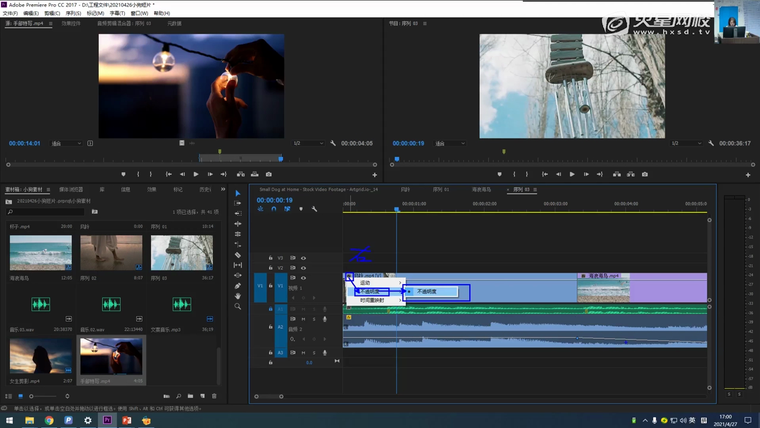Toggle V2 track eye visibility
Image resolution: width=760 pixels, height=428 pixels.
click(x=304, y=268)
